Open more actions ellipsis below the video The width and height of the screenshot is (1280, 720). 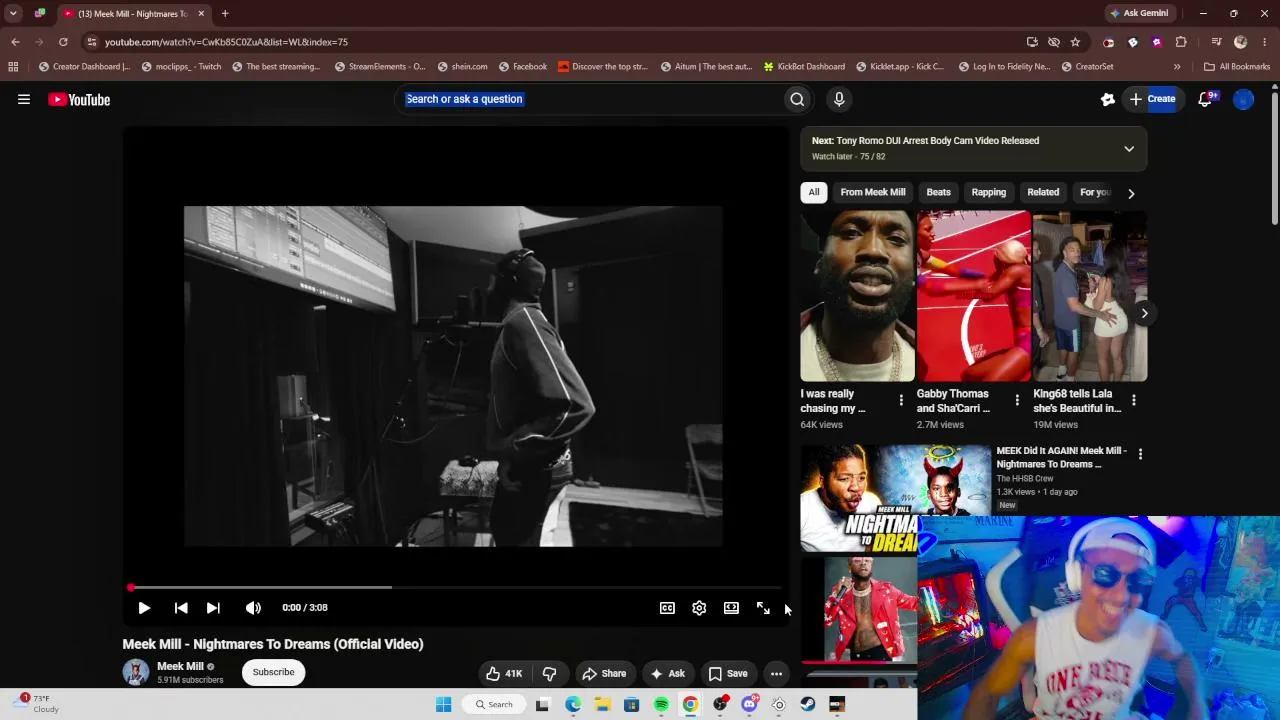click(x=776, y=674)
